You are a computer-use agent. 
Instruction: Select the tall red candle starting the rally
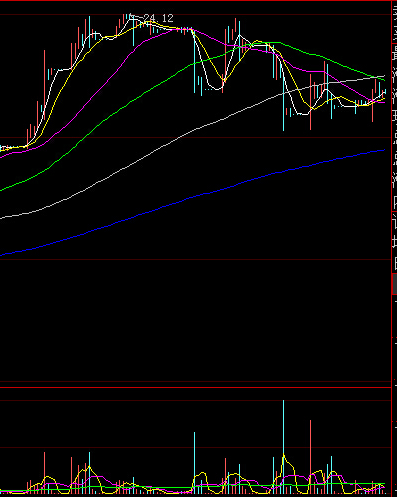44,85
